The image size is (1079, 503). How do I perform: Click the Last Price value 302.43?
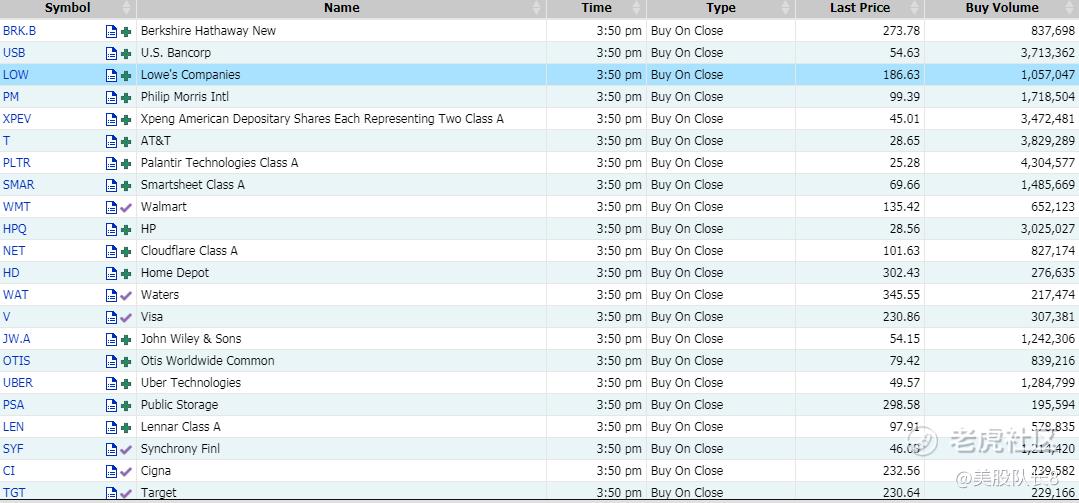click(901, 272)
